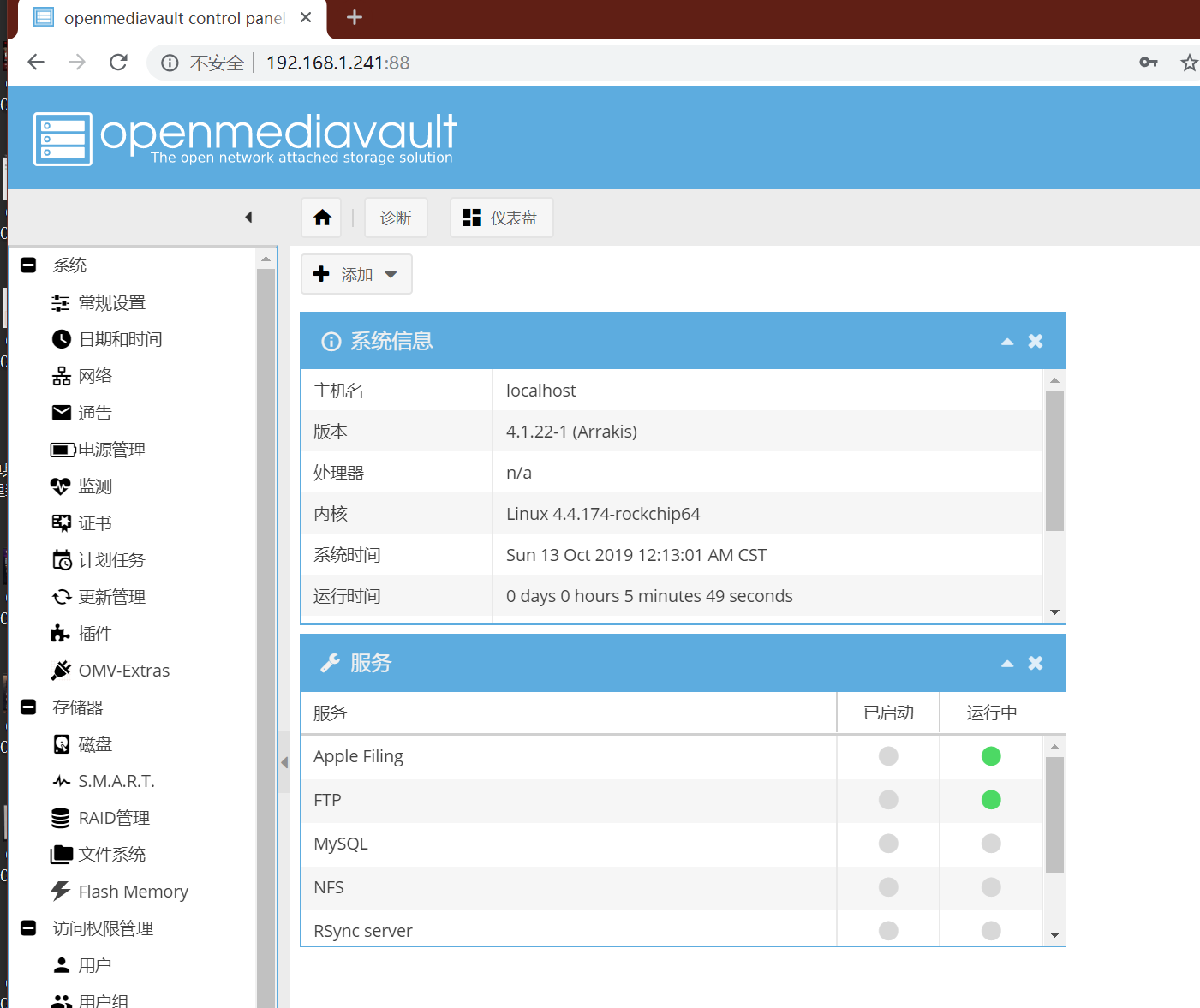Sort by Enabled (已启动) column header
This screenshot has width=1200, height=1008.
(x=888, y=713)
